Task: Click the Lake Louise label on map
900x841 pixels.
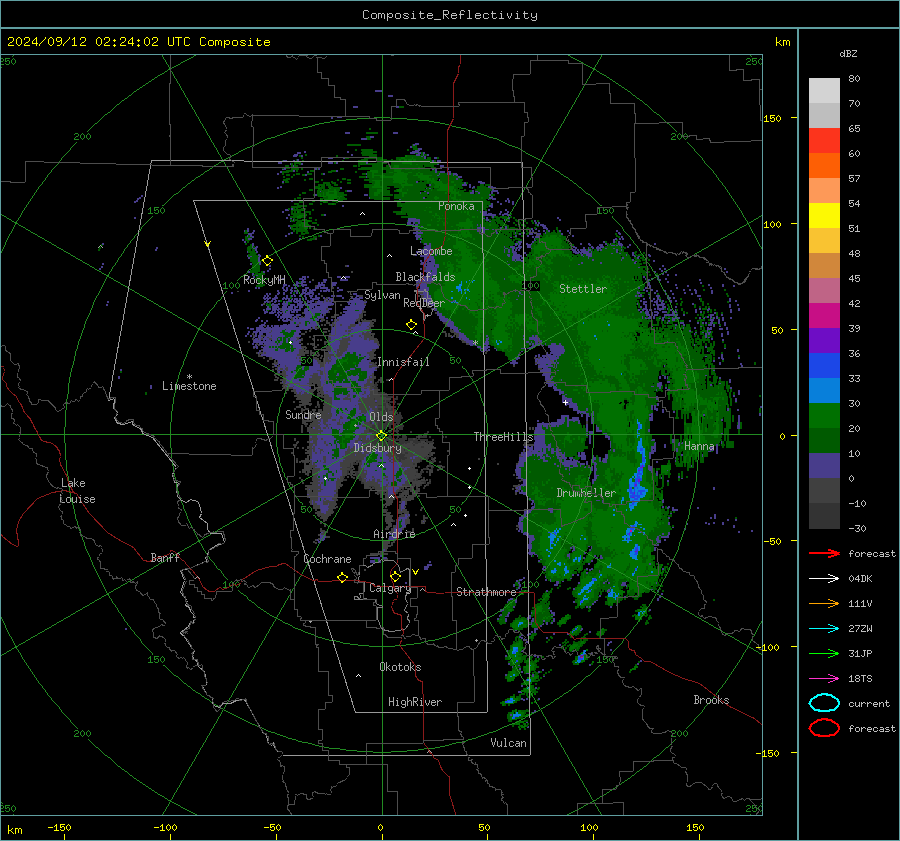Action: (78, 491)
